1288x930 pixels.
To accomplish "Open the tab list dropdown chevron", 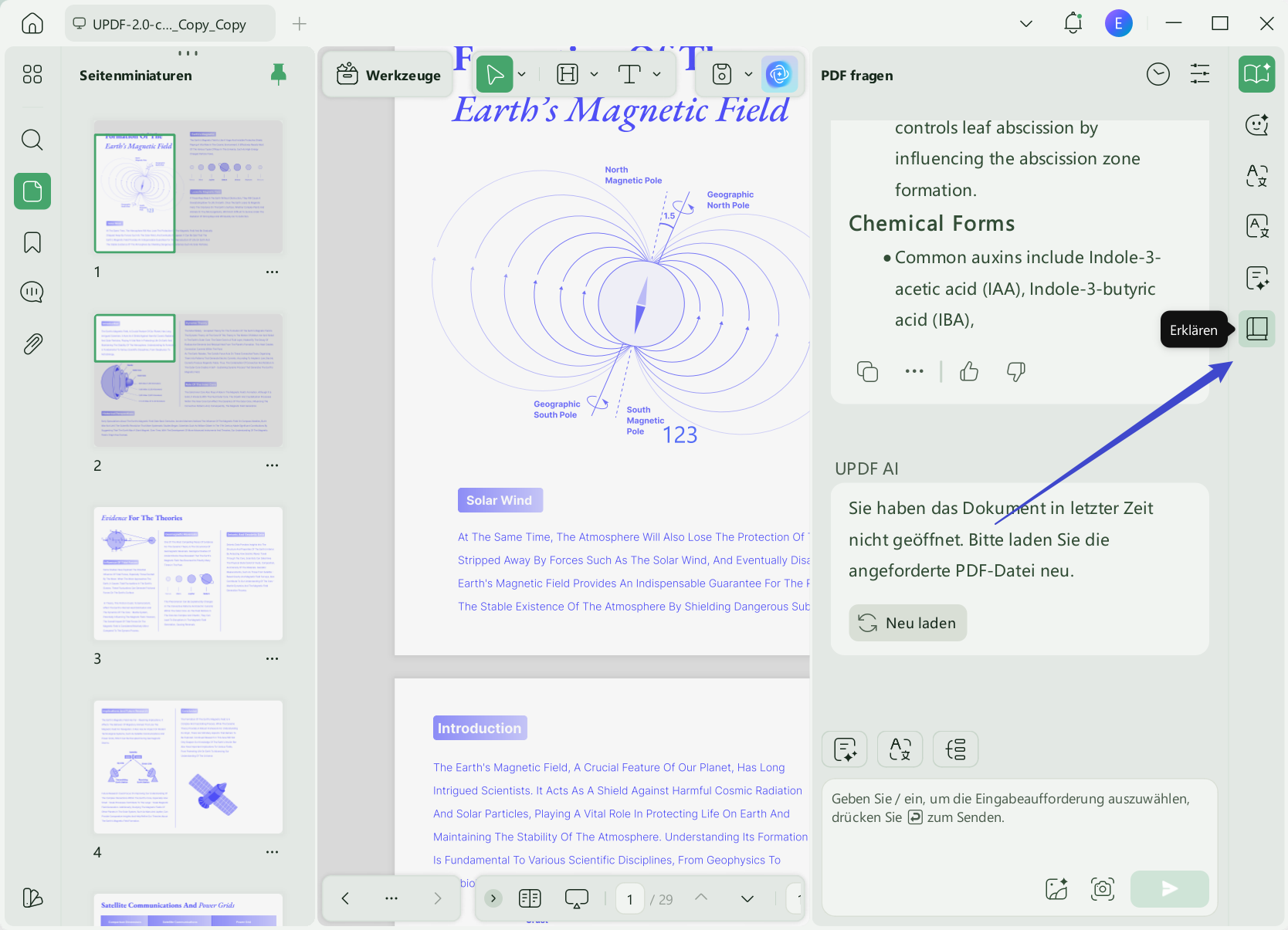I will [x=1026, y=24].
